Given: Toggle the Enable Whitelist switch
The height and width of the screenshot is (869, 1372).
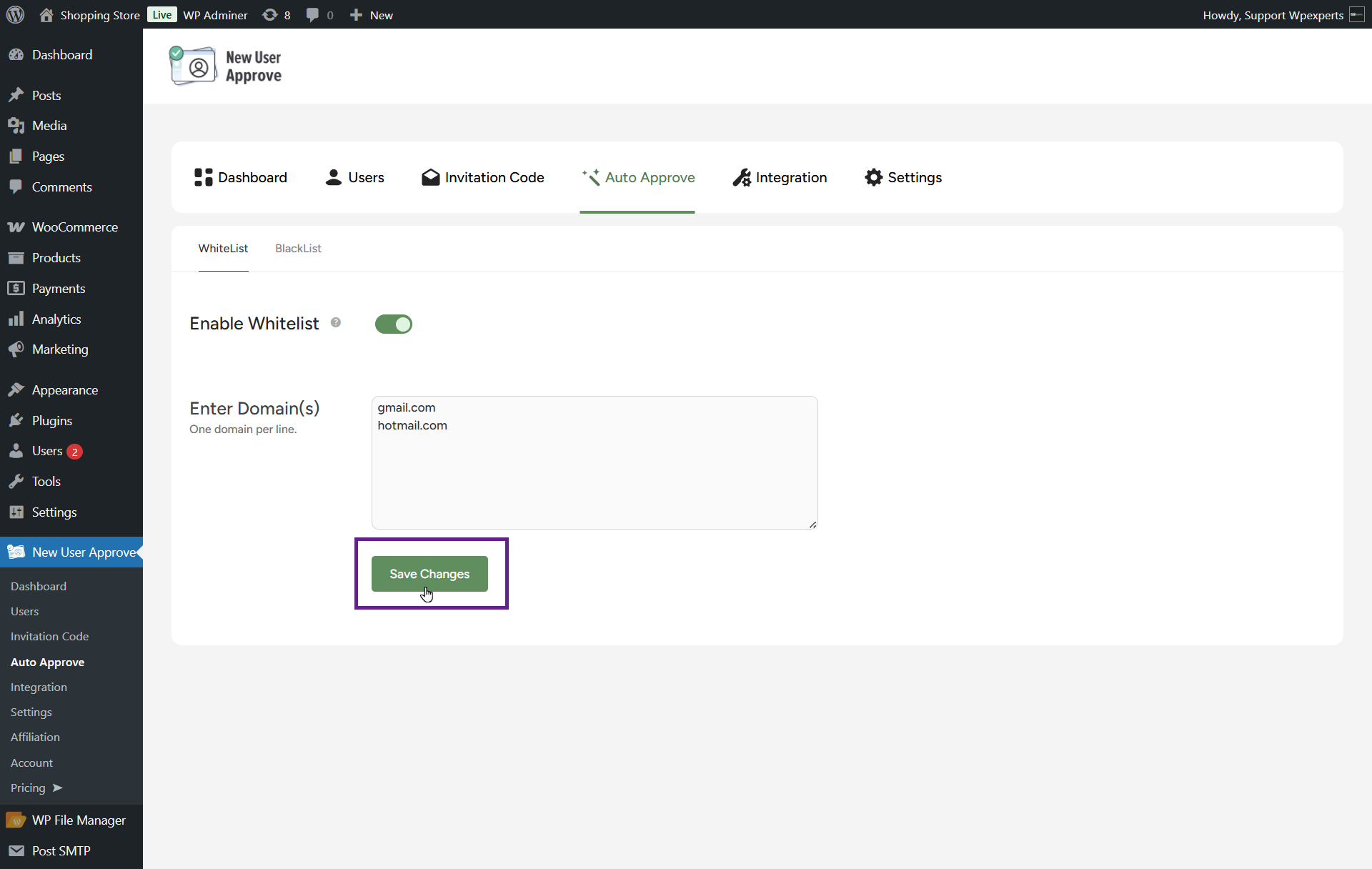Looking at the screenshot, I should coord(393,324).
